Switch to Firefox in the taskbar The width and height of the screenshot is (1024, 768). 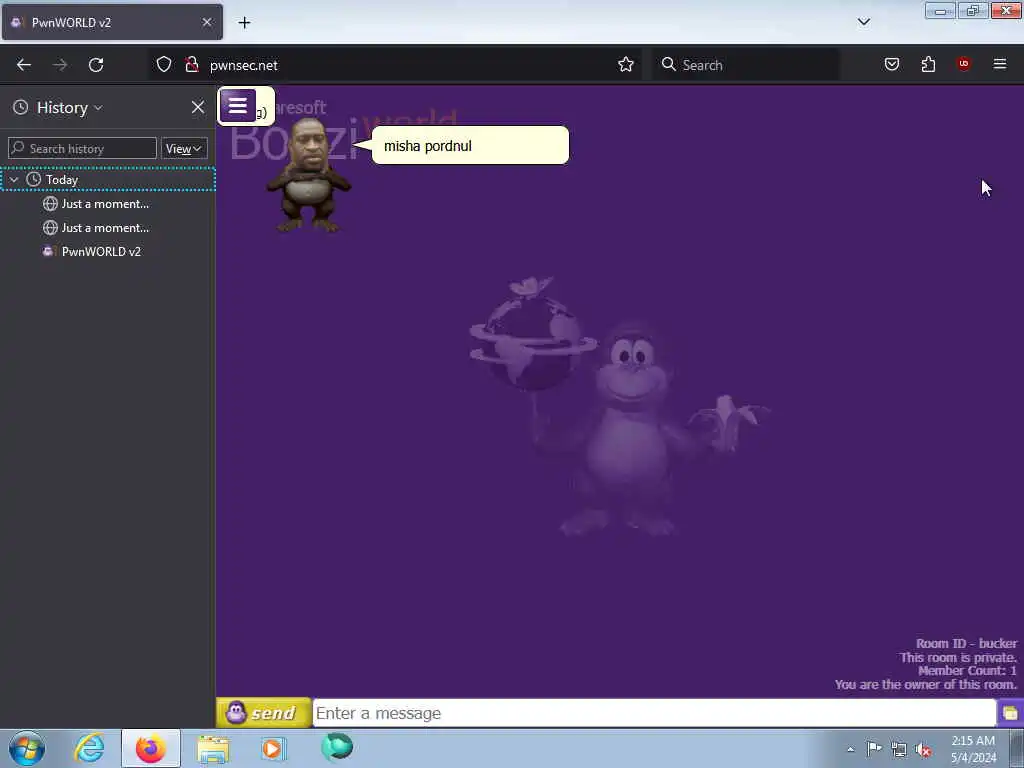(151, 748)
